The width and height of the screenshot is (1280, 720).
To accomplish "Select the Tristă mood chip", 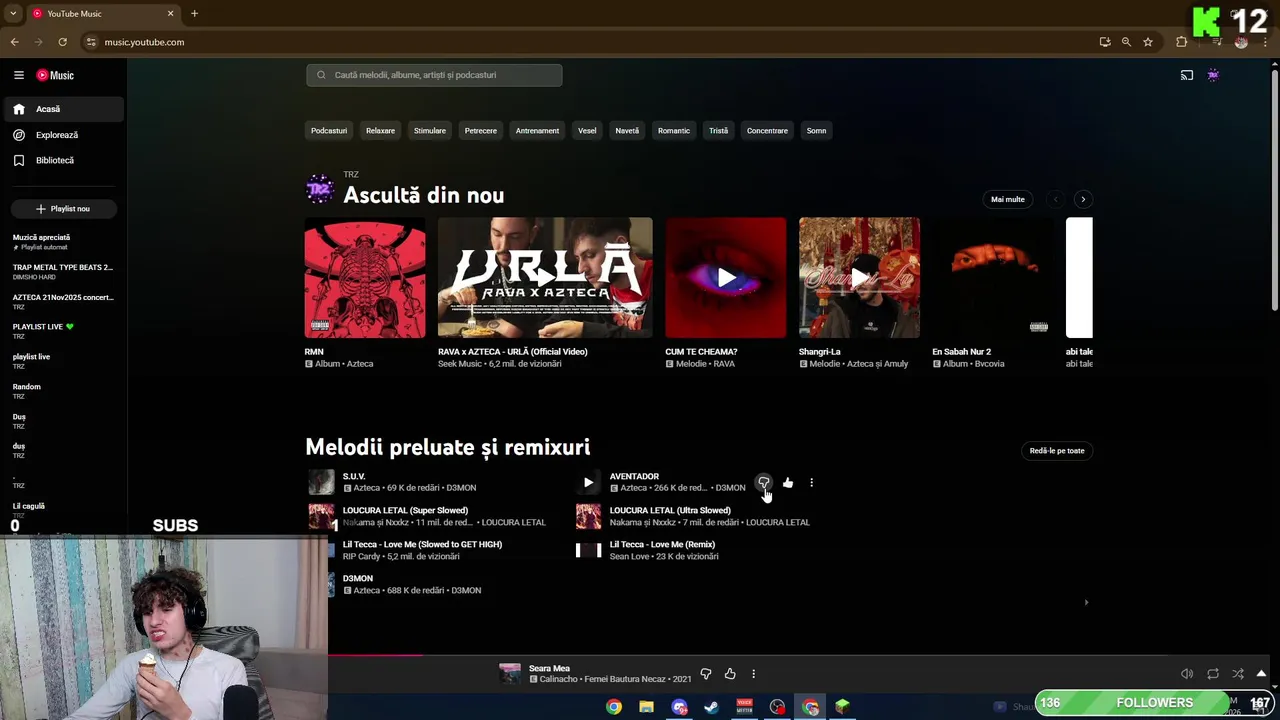I will click(x=719, y=131).
